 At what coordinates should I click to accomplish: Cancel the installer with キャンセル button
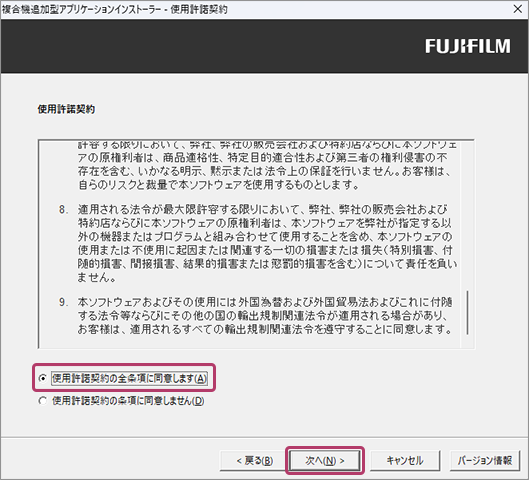pyautogui.click(x=405, y=460)
